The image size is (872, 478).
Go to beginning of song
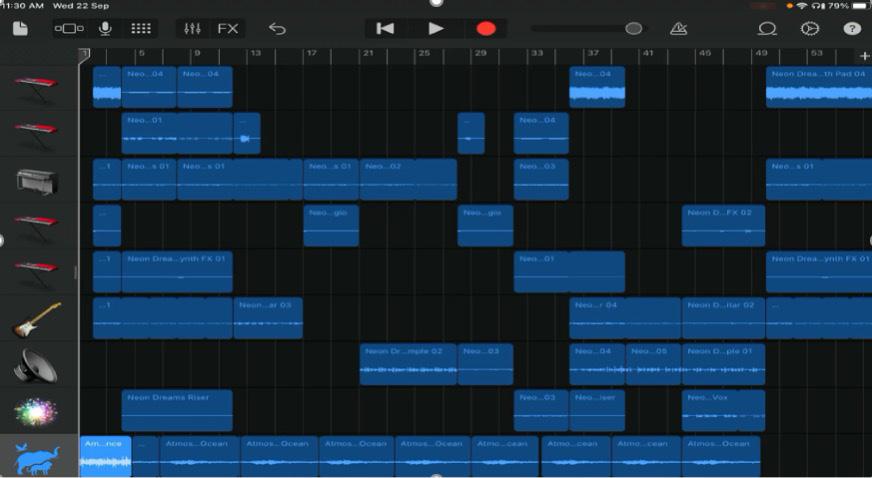pyautogui.click(x=385, y=28)
